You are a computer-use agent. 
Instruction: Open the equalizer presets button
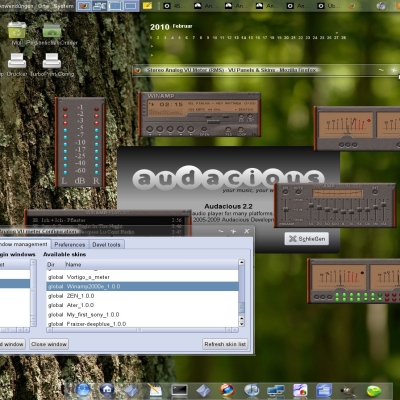[375, 191]
